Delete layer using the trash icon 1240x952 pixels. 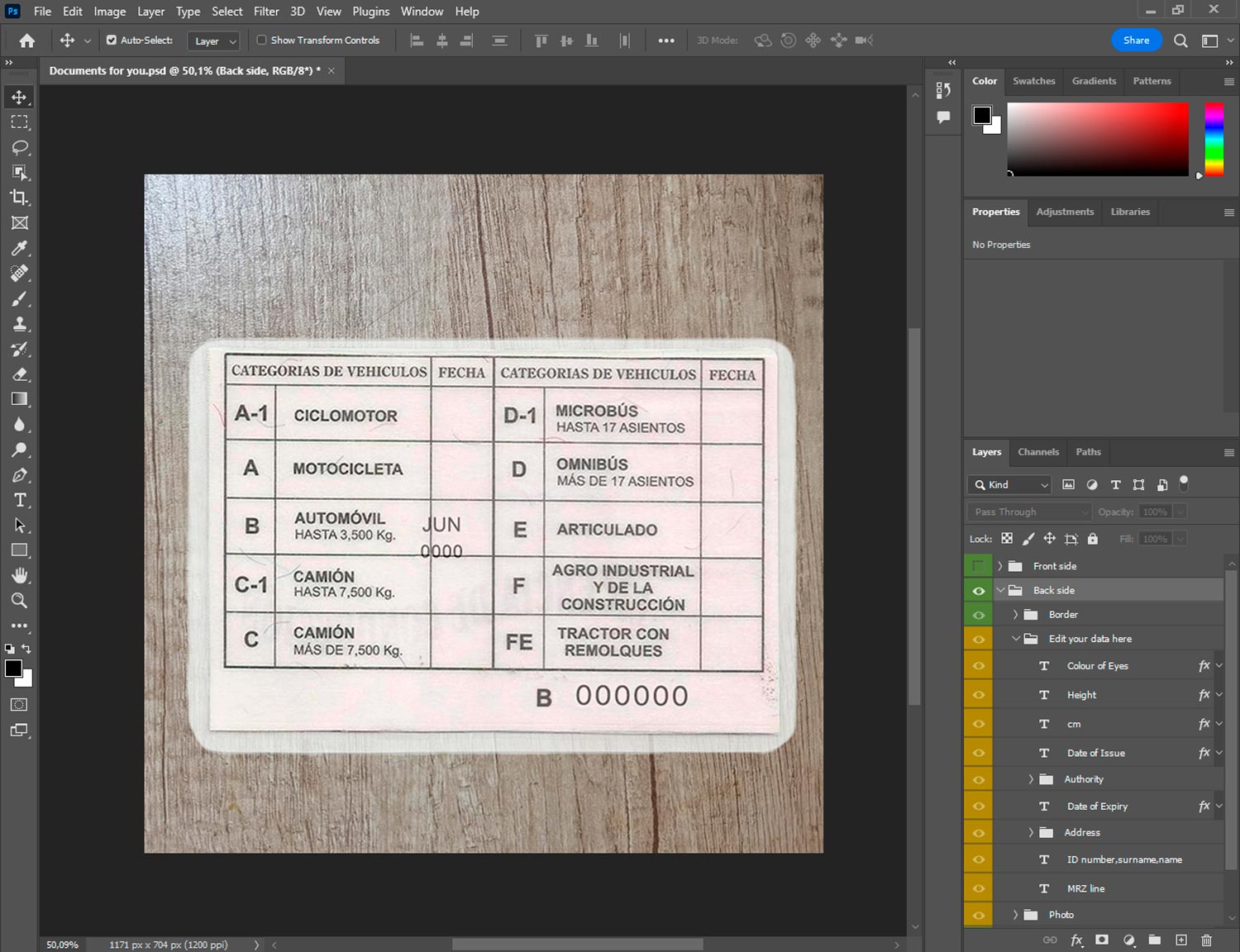1206,940
